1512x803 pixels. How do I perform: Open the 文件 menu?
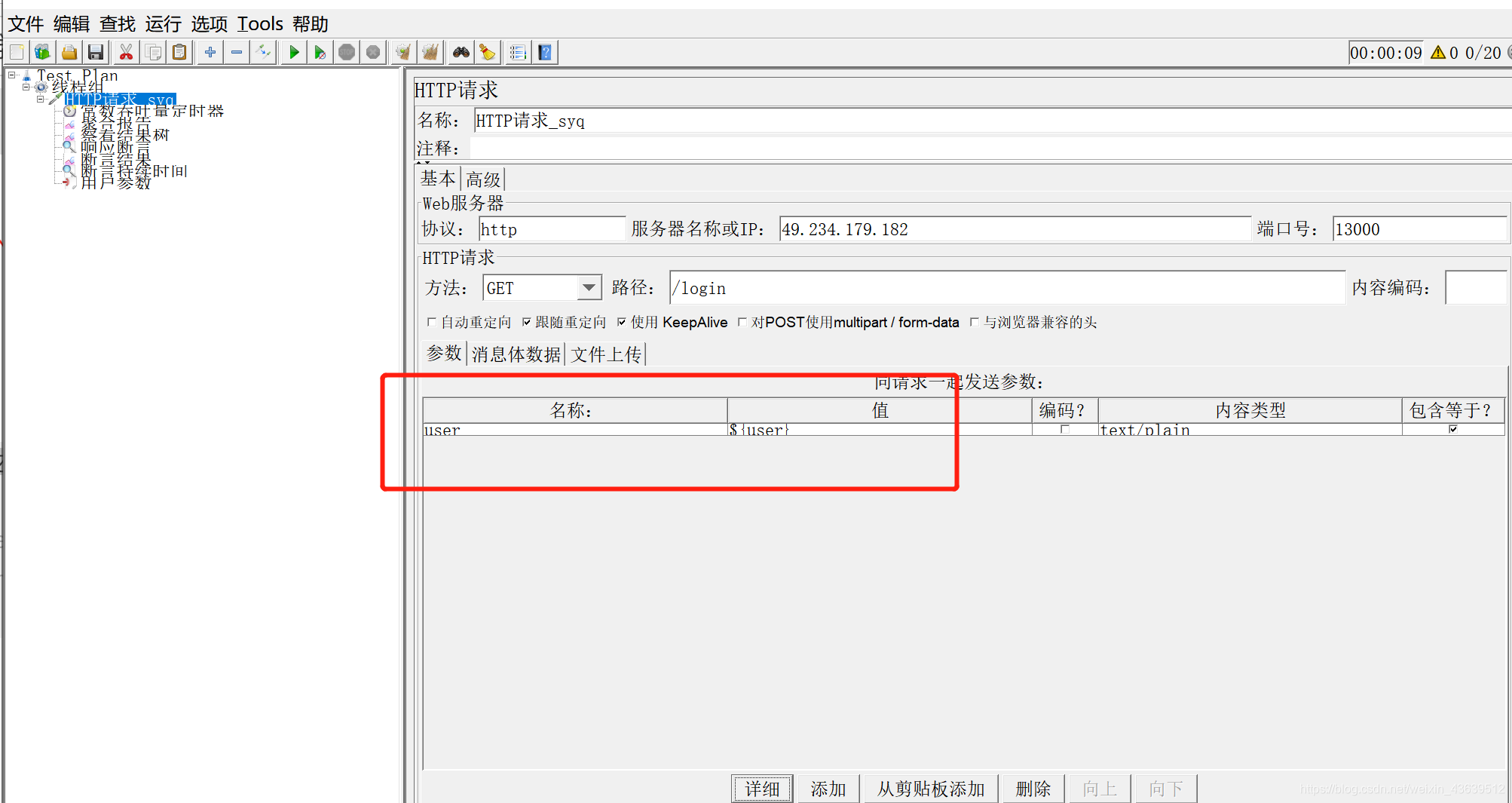point(26,24)
